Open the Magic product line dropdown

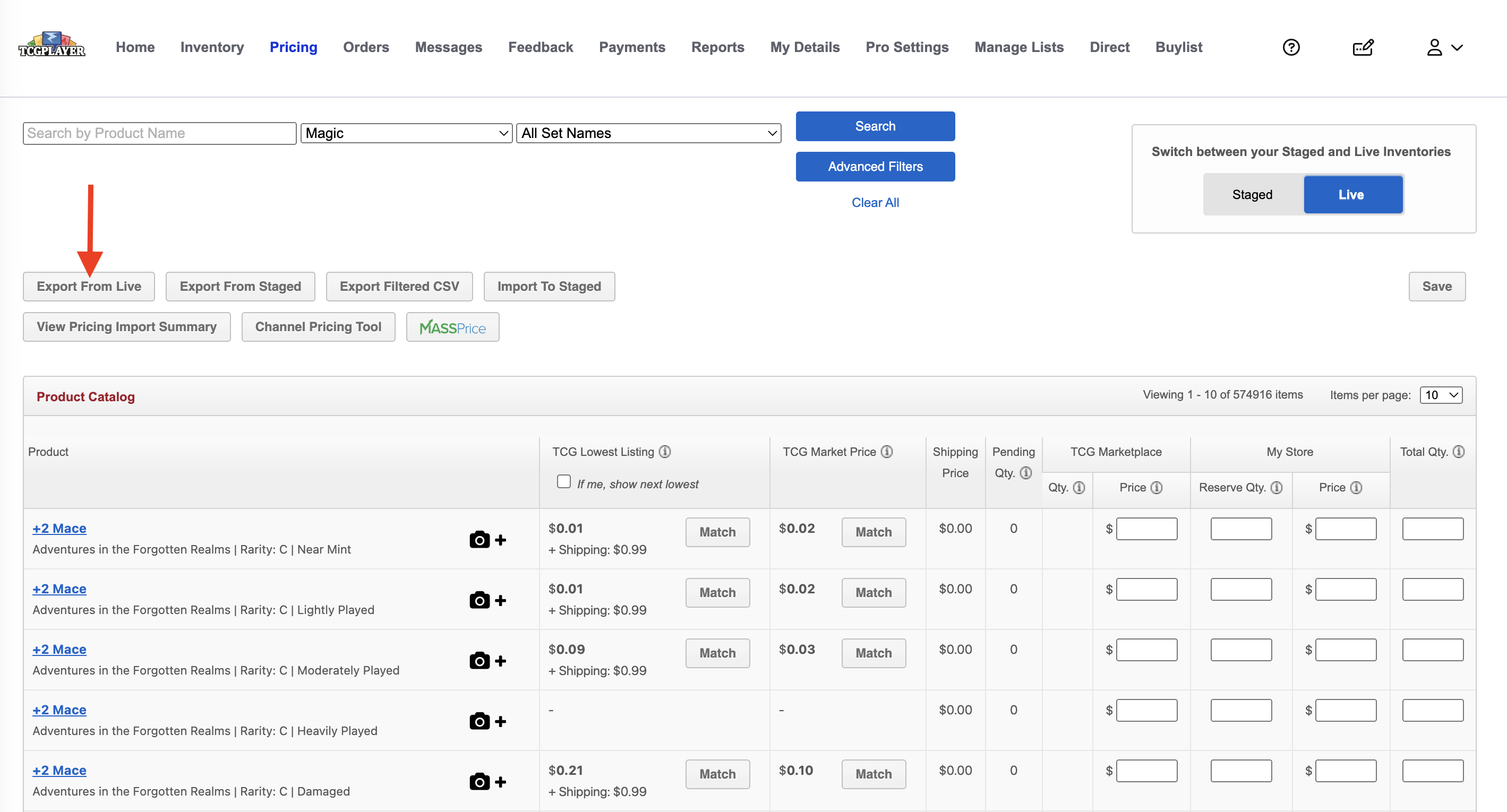coord(407,133)
